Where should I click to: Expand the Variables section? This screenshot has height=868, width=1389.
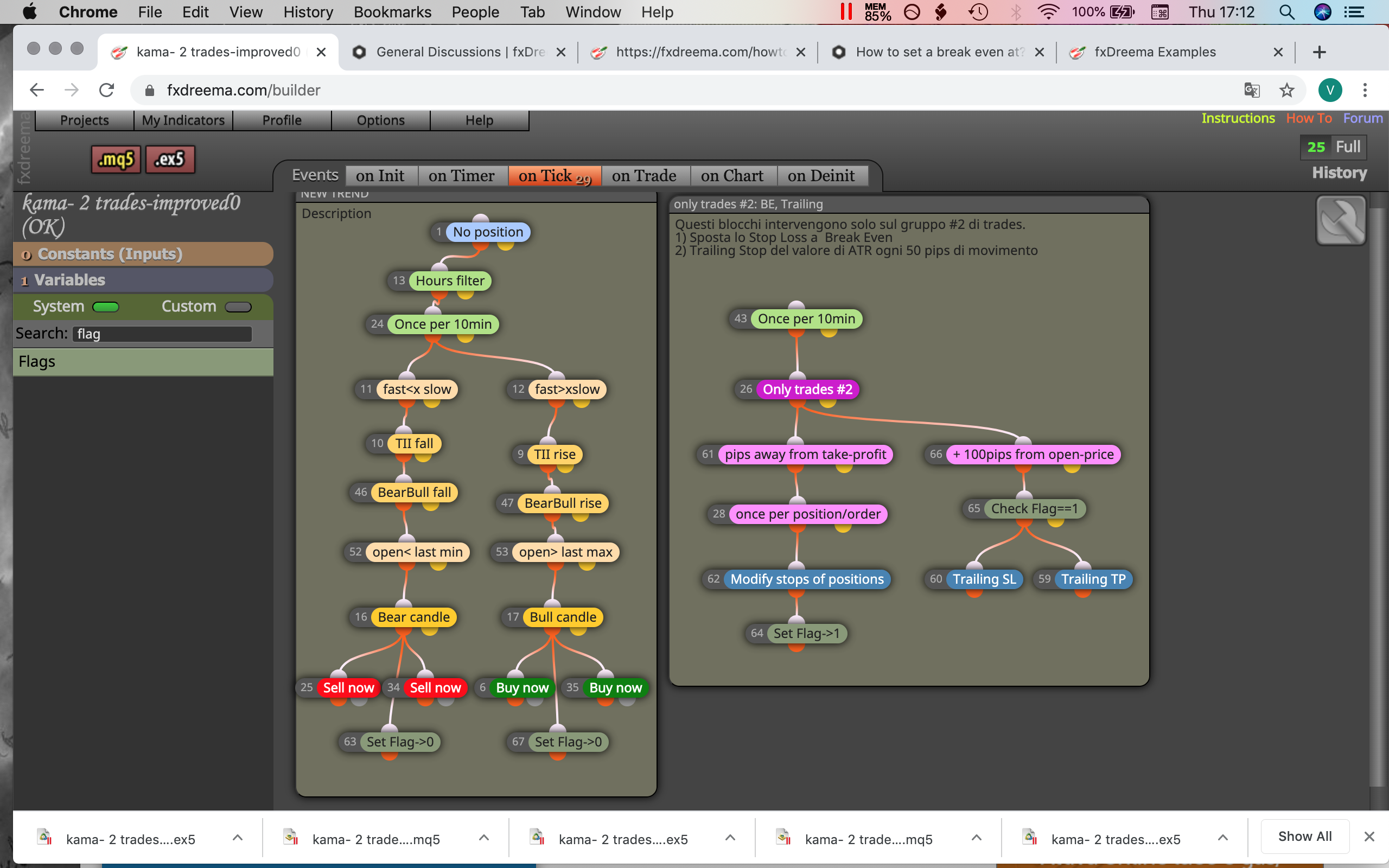[143, 279]
